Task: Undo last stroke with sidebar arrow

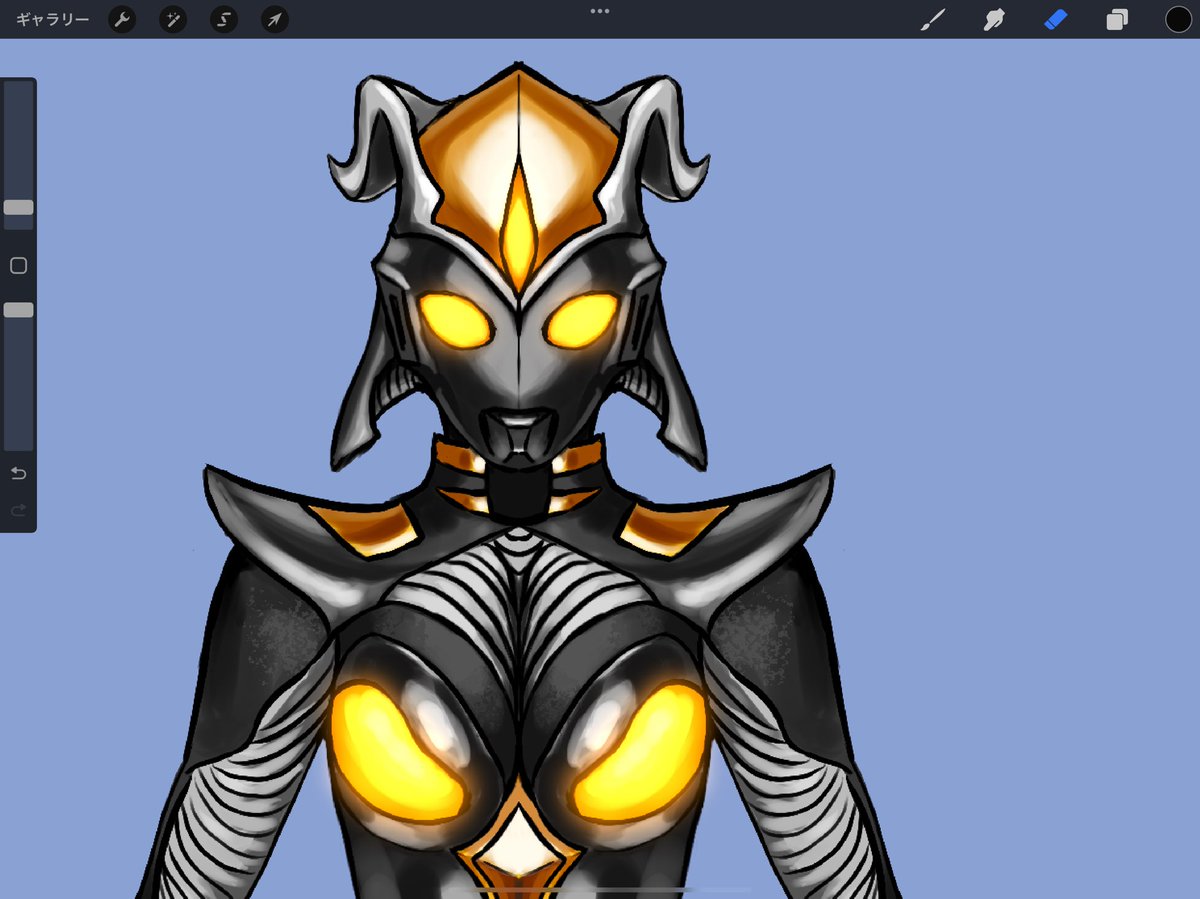Action: pos(18,473)
